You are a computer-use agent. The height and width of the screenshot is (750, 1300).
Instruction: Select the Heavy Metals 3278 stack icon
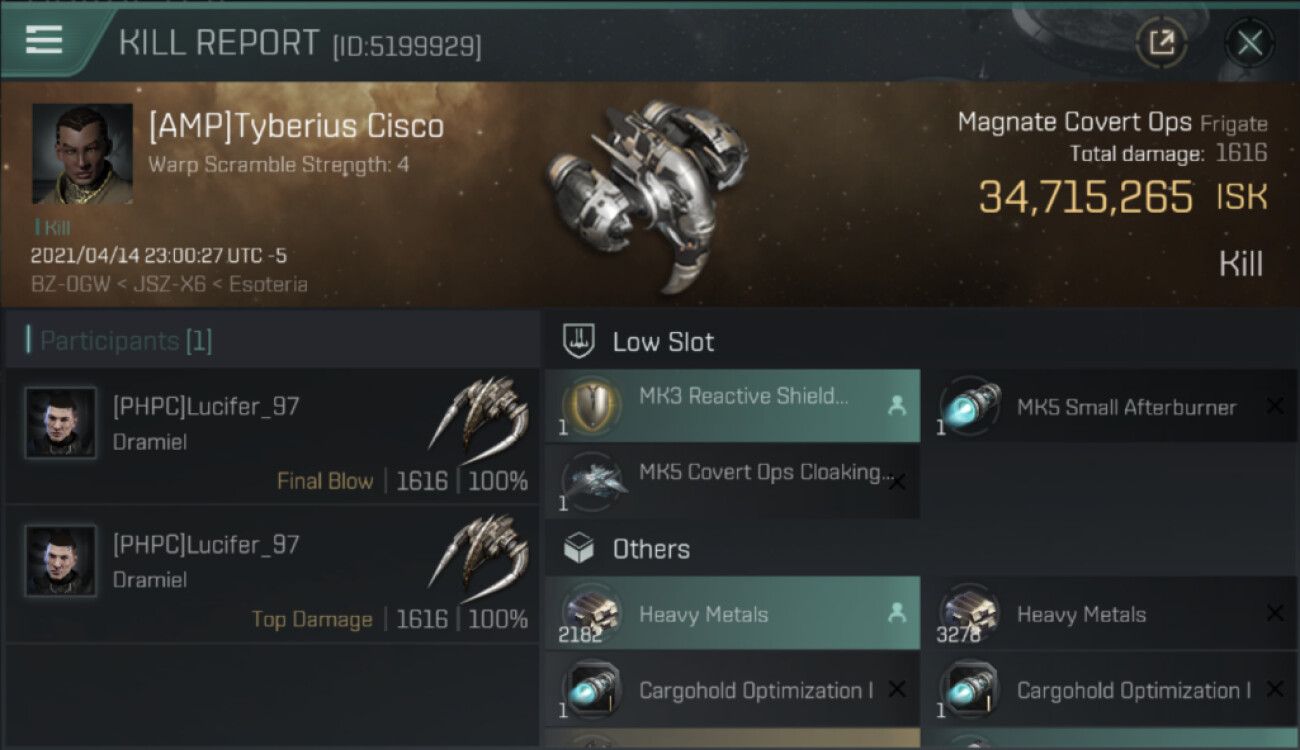point(967,614)
